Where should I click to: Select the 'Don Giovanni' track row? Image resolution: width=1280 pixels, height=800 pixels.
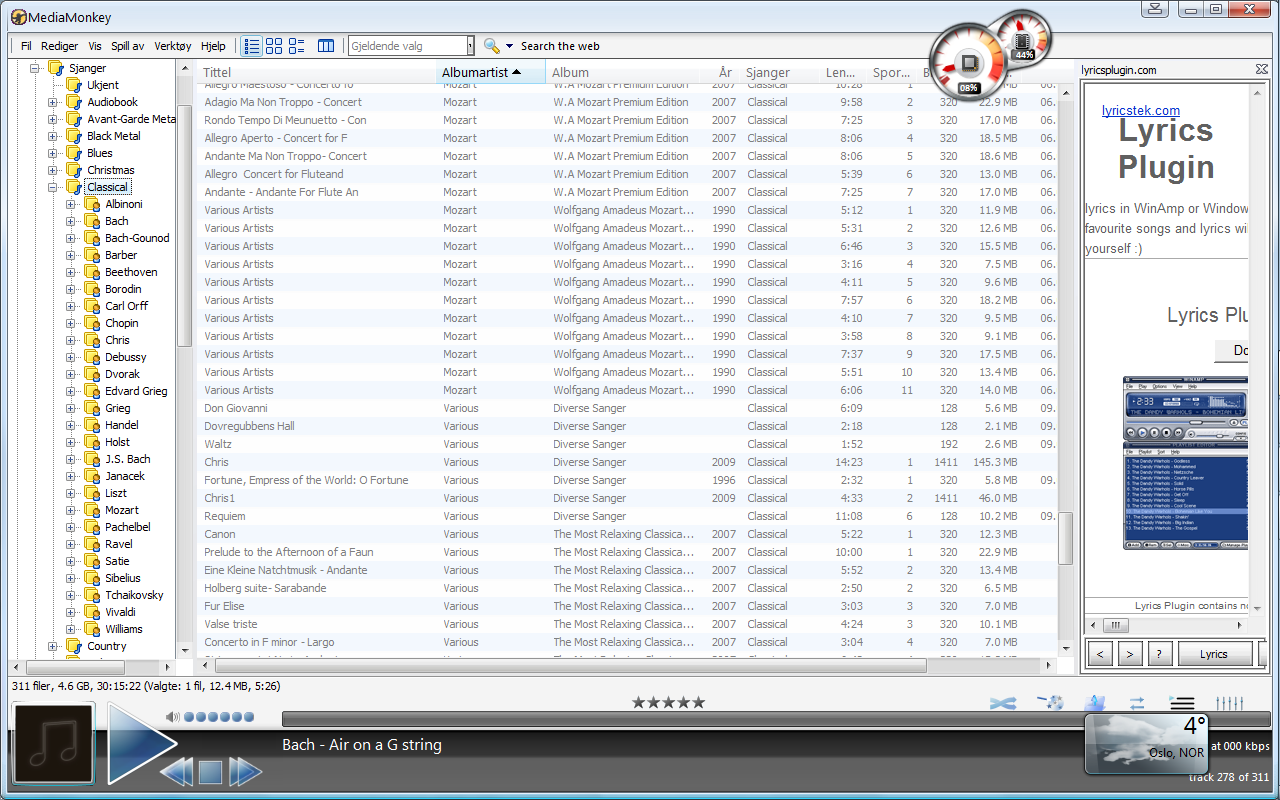pos(627,408)
